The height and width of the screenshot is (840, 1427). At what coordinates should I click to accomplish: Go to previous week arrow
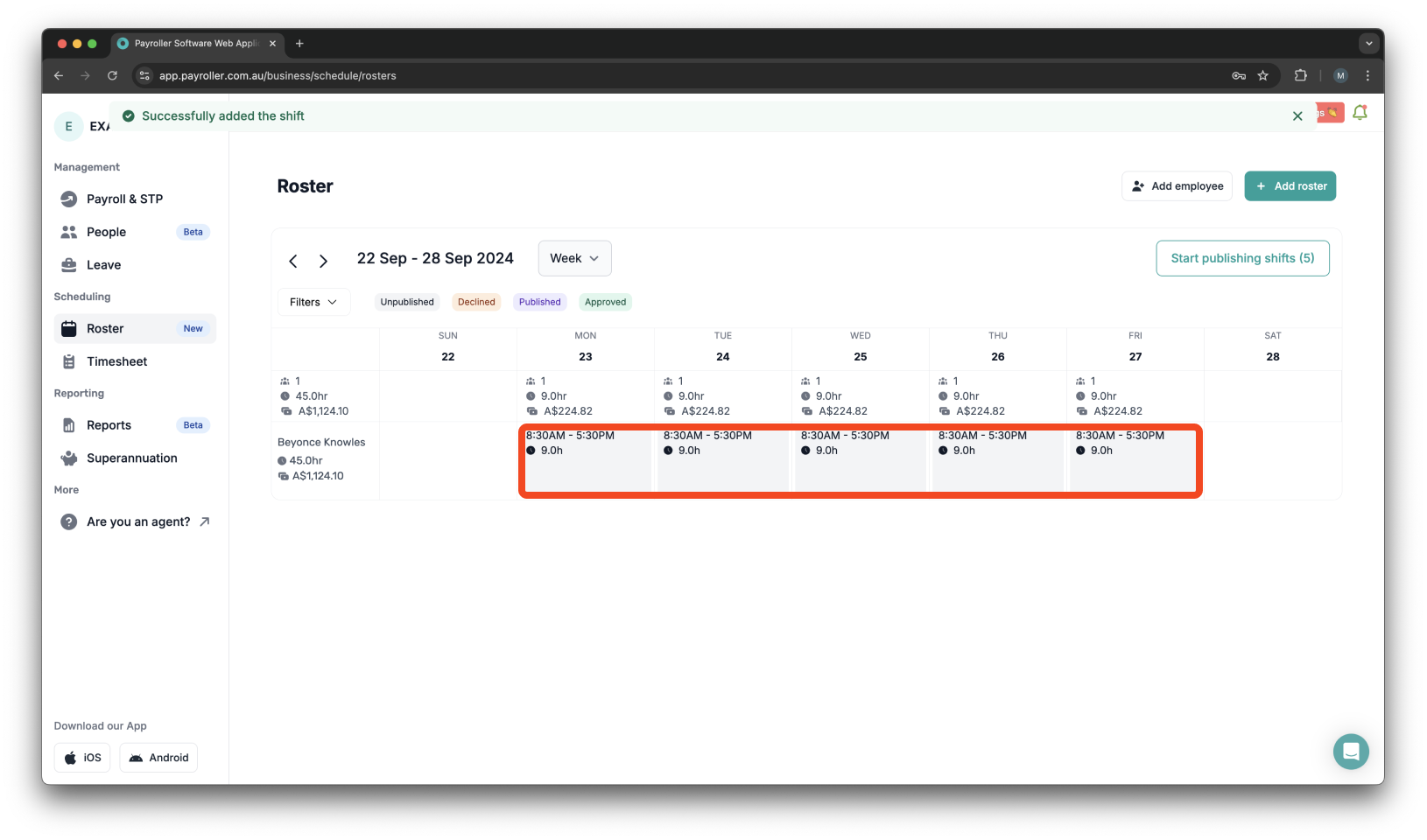point(293,261)
